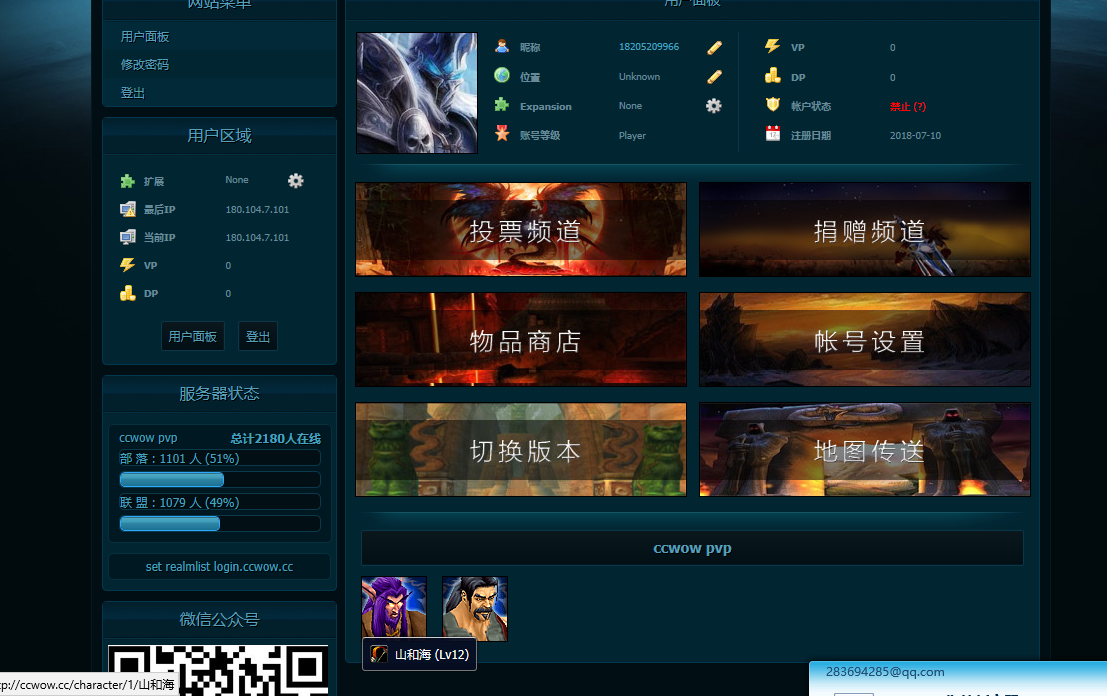Viewport: 1107px width, 696px height.
Task: Click 登出 in the website menu
Action: pos(133,93)
